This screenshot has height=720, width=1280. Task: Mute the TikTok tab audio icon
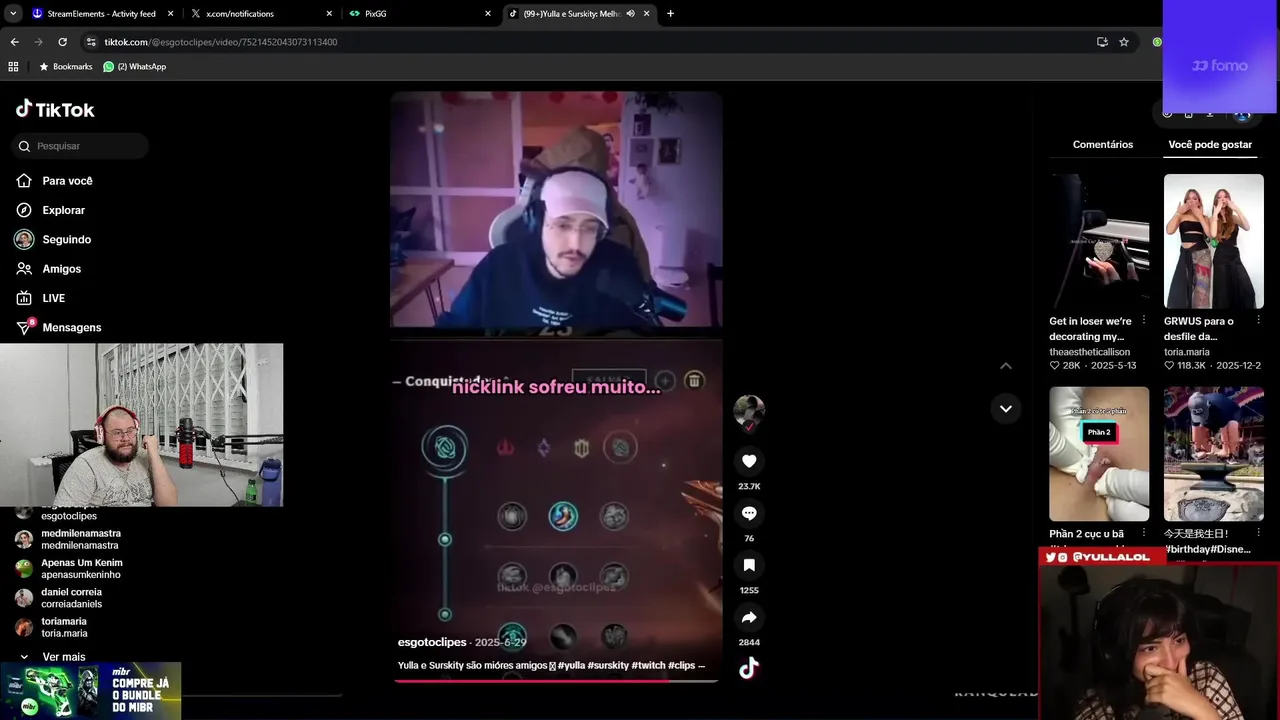[630, 14]
